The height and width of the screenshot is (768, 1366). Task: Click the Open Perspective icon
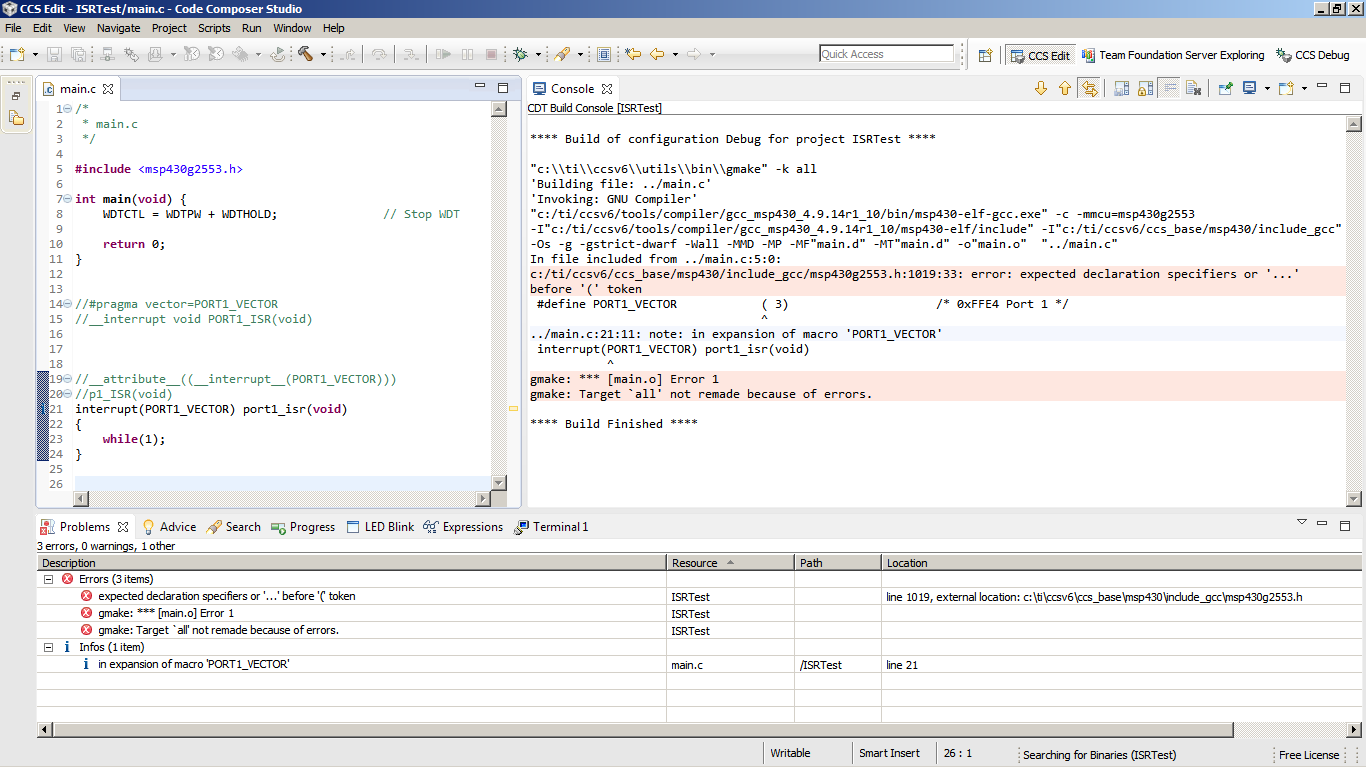985,55
